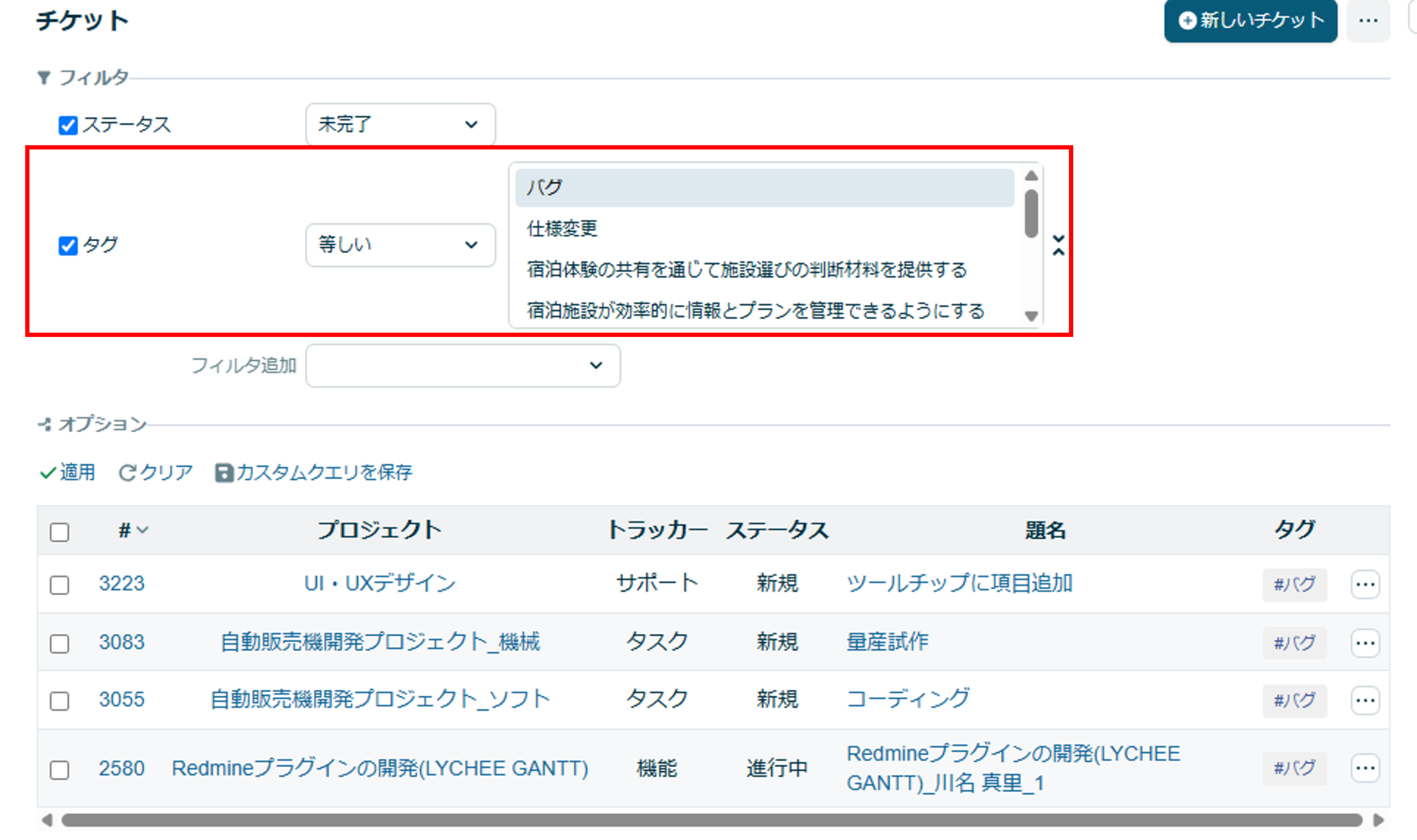Toggle the select-all header checkbox
Viewport: 1417px width, 840px height.
point(59,532)
